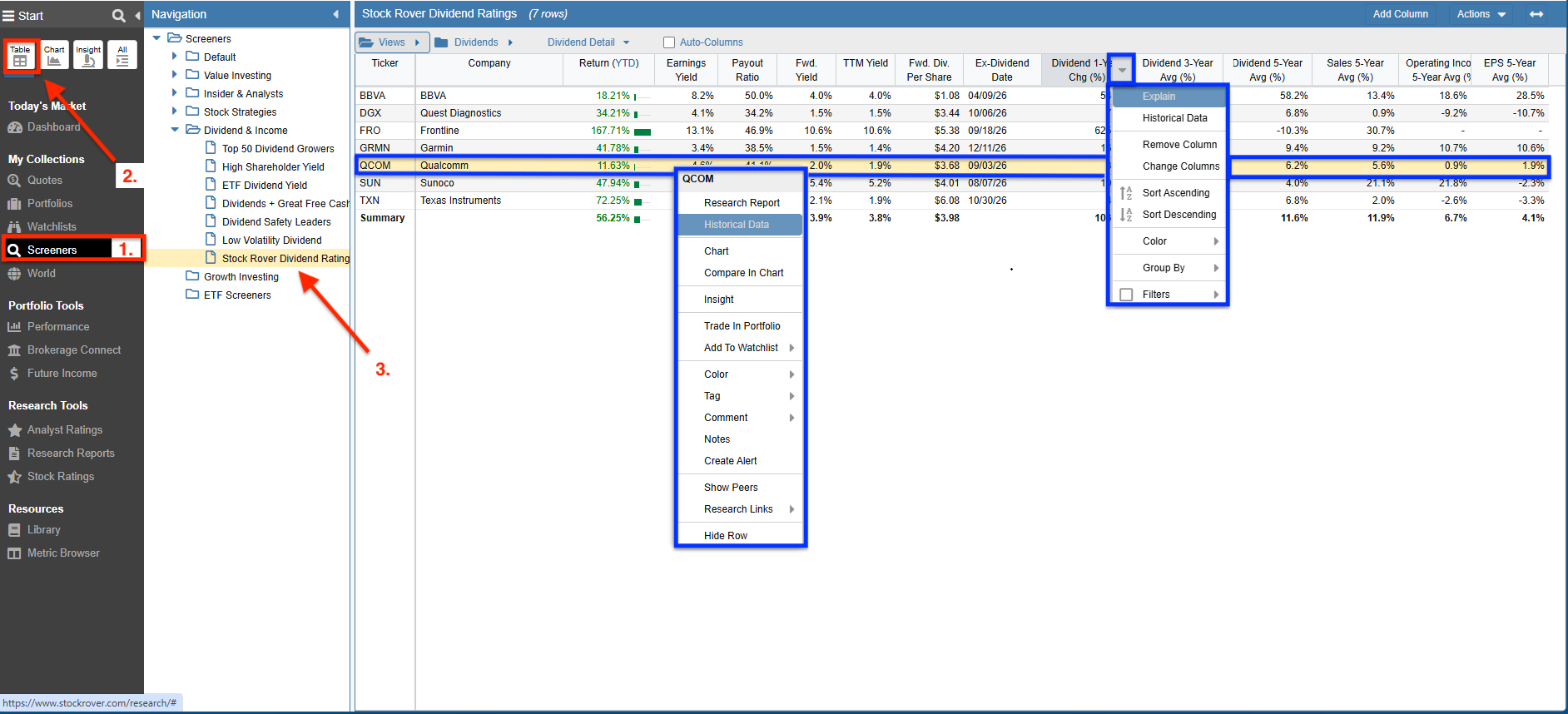The height and width of the screenshot is (714, 1568).
Task: Click the Add Column button
Action: [x=1401, y=14]
